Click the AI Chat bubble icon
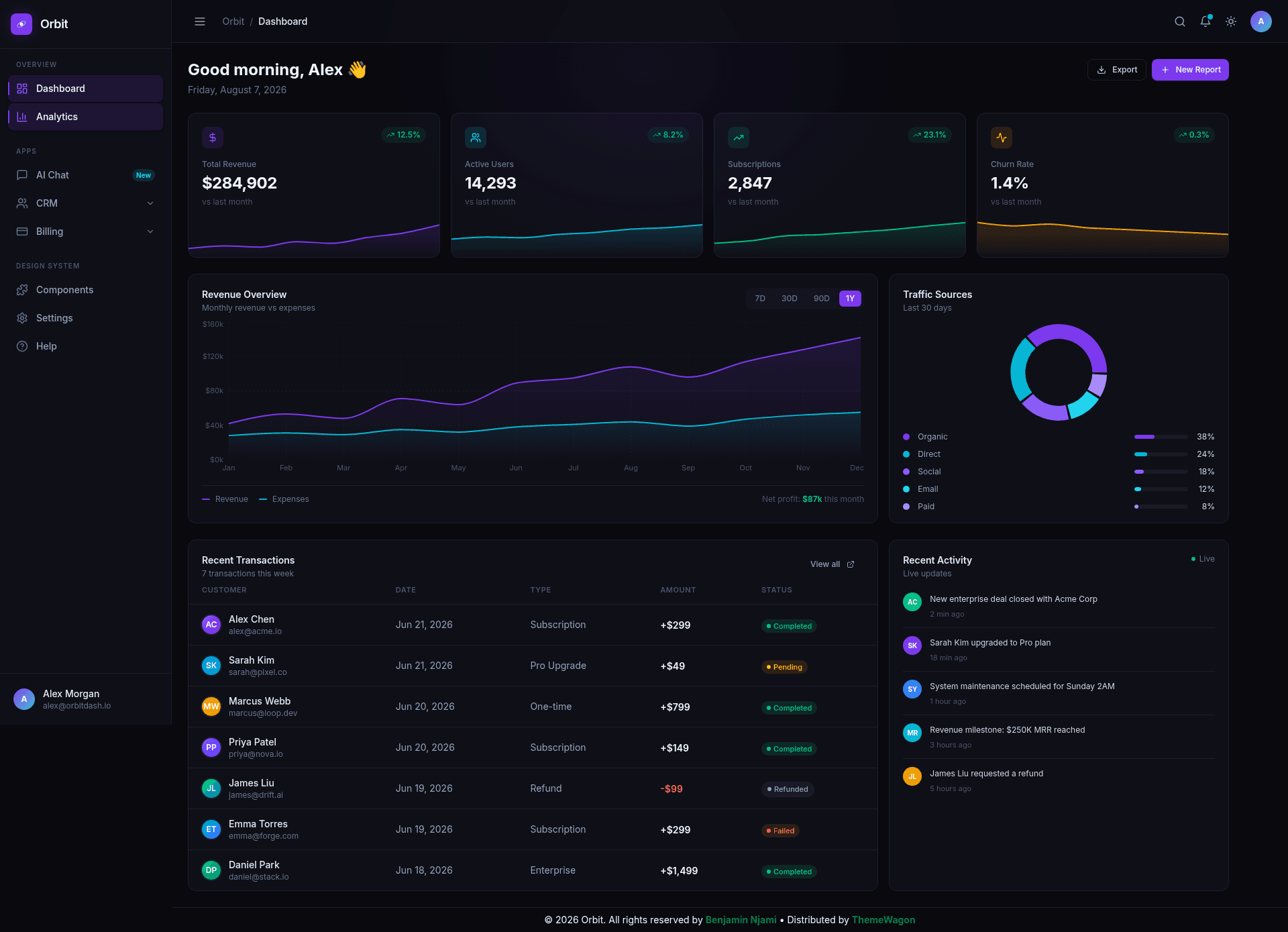This screenshot has width=1288, height=932. click(x=22, y=175)
